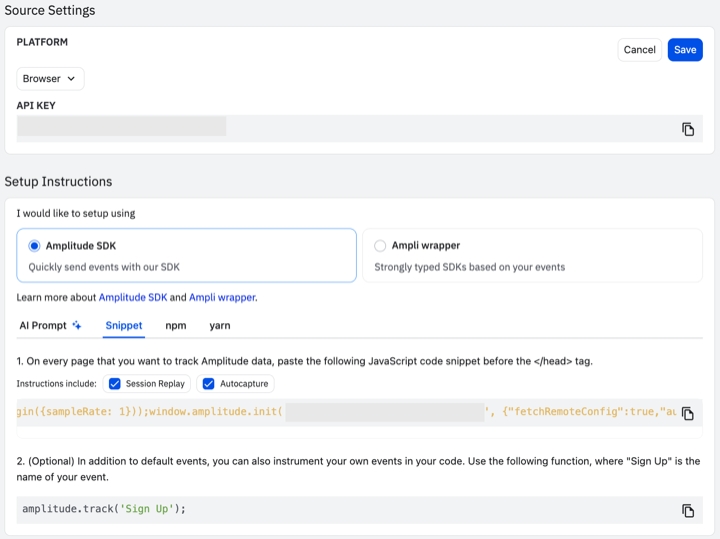Click the 'Instructions include:' label
This screenshot has height=539, width=720.
[x=56, y=384]
